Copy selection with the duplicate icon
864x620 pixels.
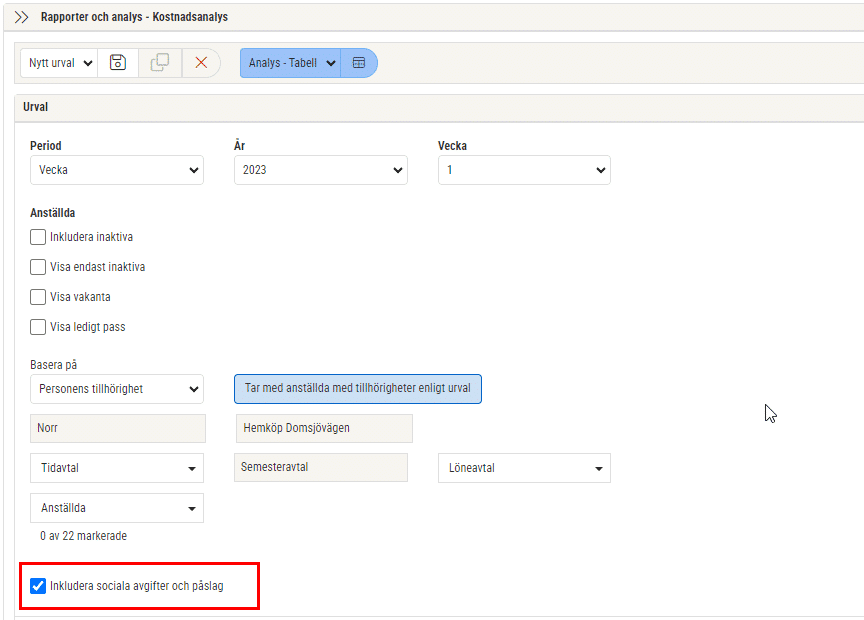[x=160, y=62]
